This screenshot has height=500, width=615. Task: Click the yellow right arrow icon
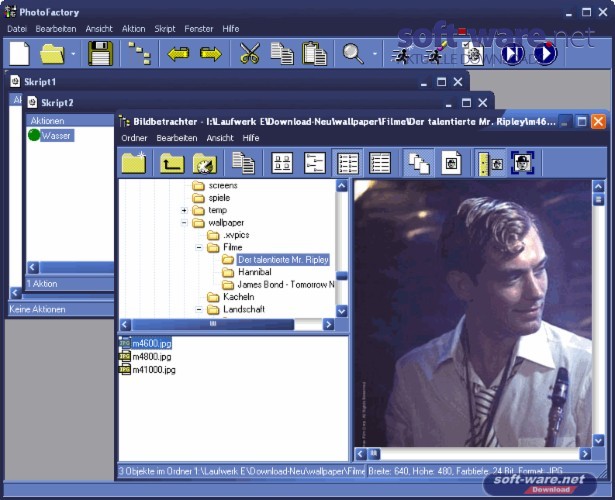tap(211, 53)
